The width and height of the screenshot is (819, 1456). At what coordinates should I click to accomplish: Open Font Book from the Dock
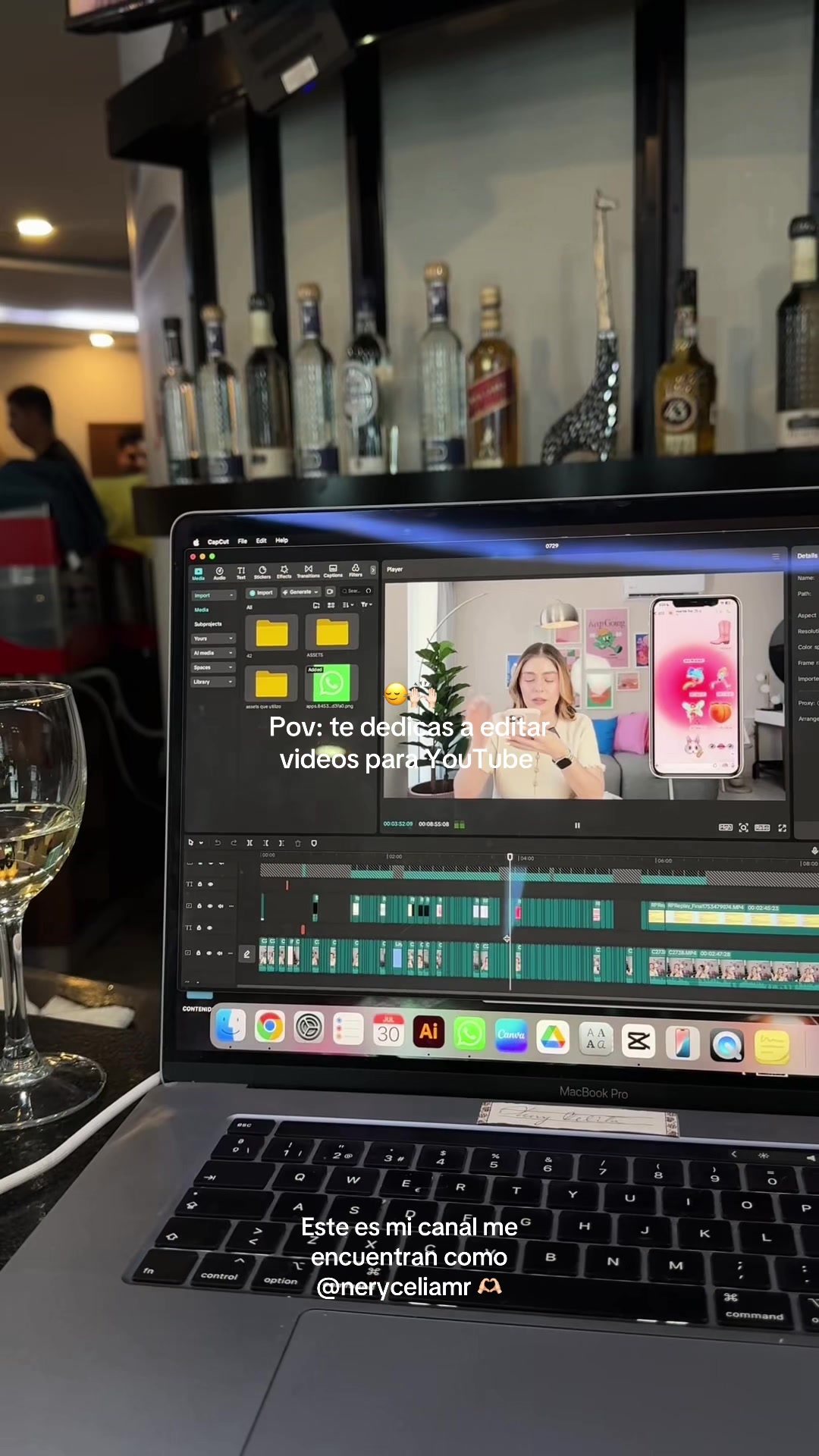(596, 1039)
